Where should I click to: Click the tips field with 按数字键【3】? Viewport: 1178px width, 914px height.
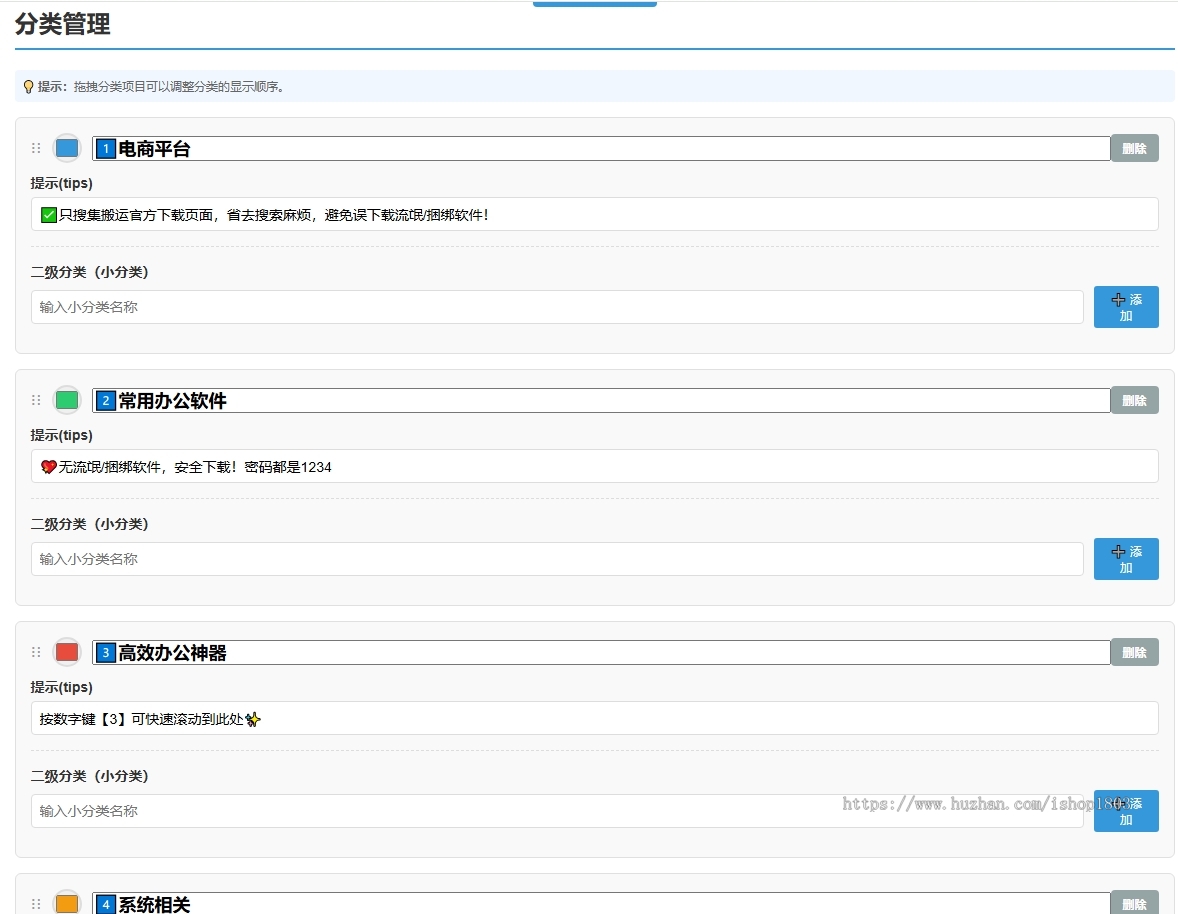594,718
